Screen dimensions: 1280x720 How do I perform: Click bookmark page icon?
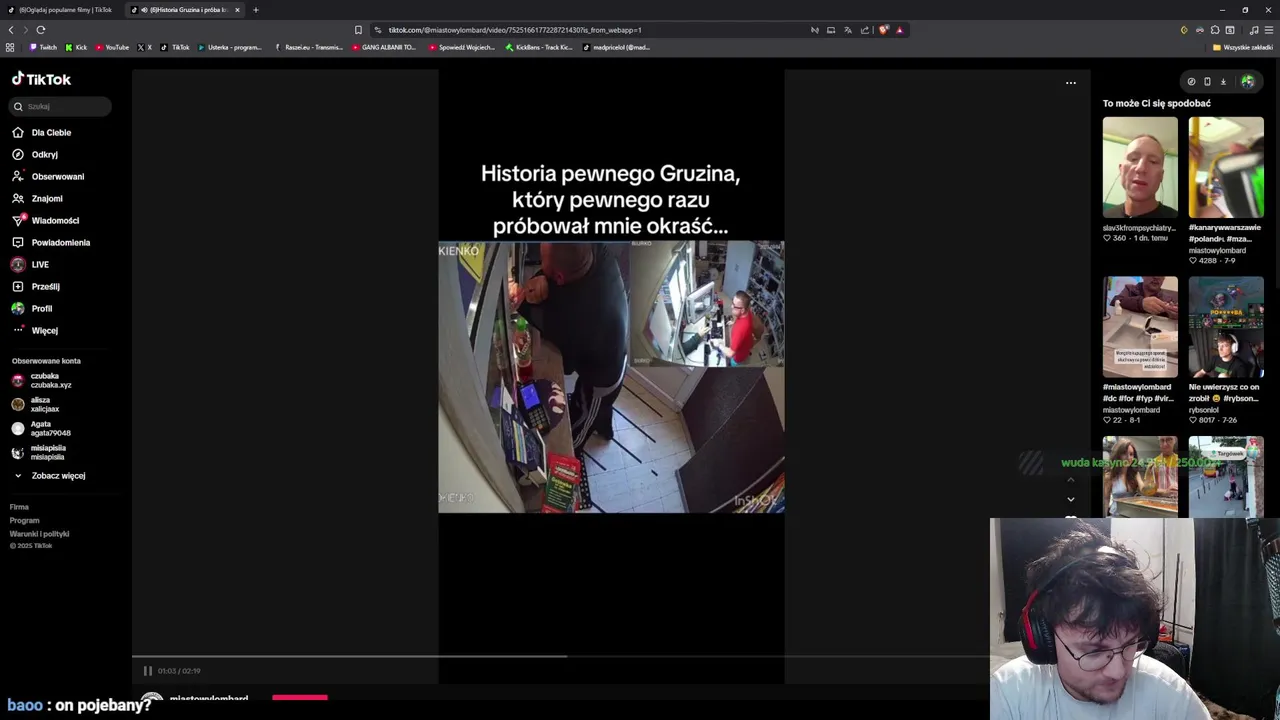tap(358, 30)
